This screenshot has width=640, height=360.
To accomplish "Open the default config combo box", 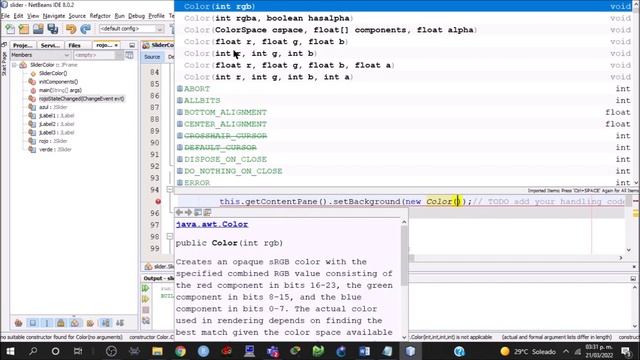I will (x=131, y=29).
